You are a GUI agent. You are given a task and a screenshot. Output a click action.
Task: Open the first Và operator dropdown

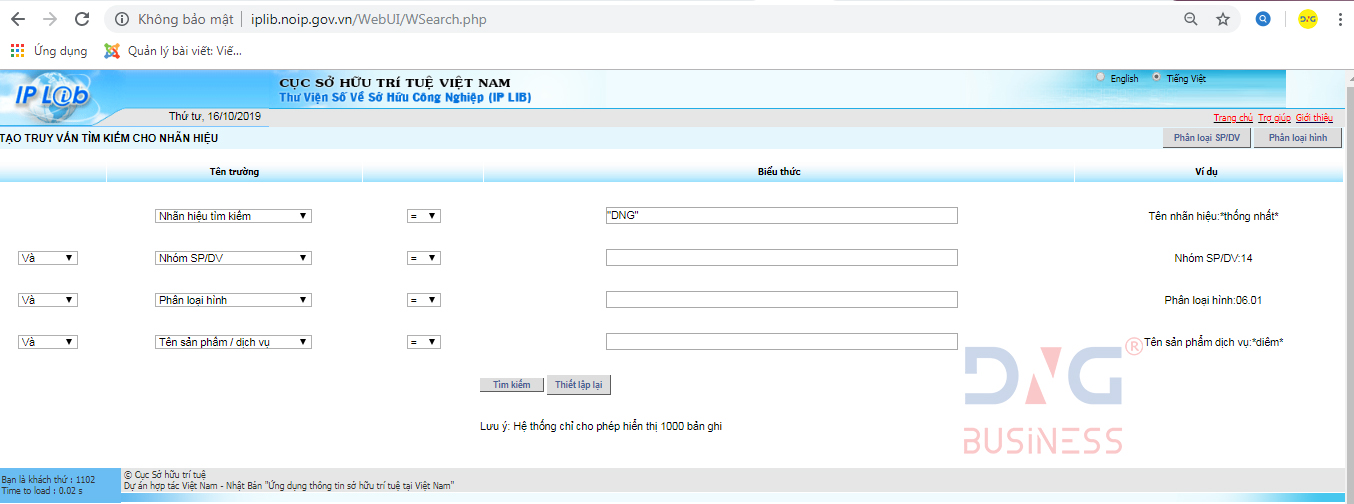(48, 258)
